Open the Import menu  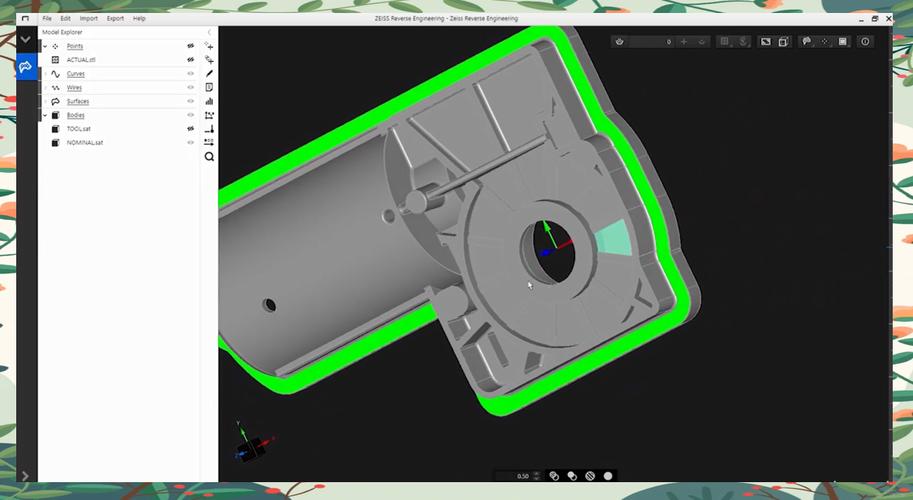tap(89, 19)
